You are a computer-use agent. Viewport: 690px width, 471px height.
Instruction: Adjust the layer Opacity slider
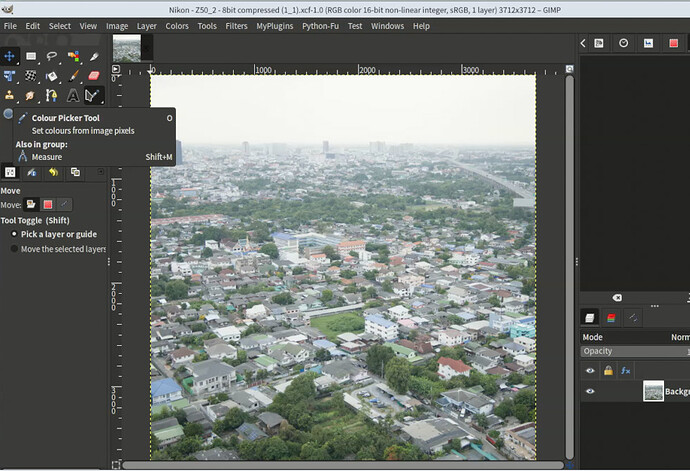click(x=635, y=351)
